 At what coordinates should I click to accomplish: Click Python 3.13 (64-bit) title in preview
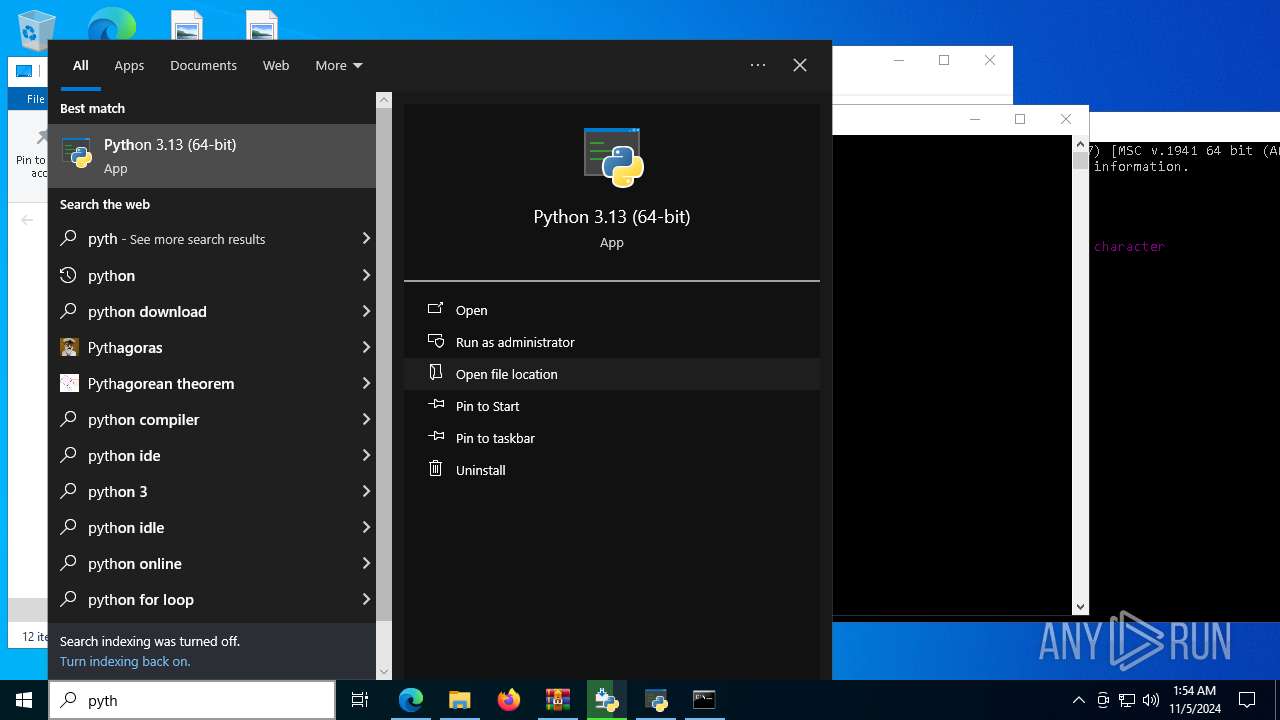click(x=612, y=217)
